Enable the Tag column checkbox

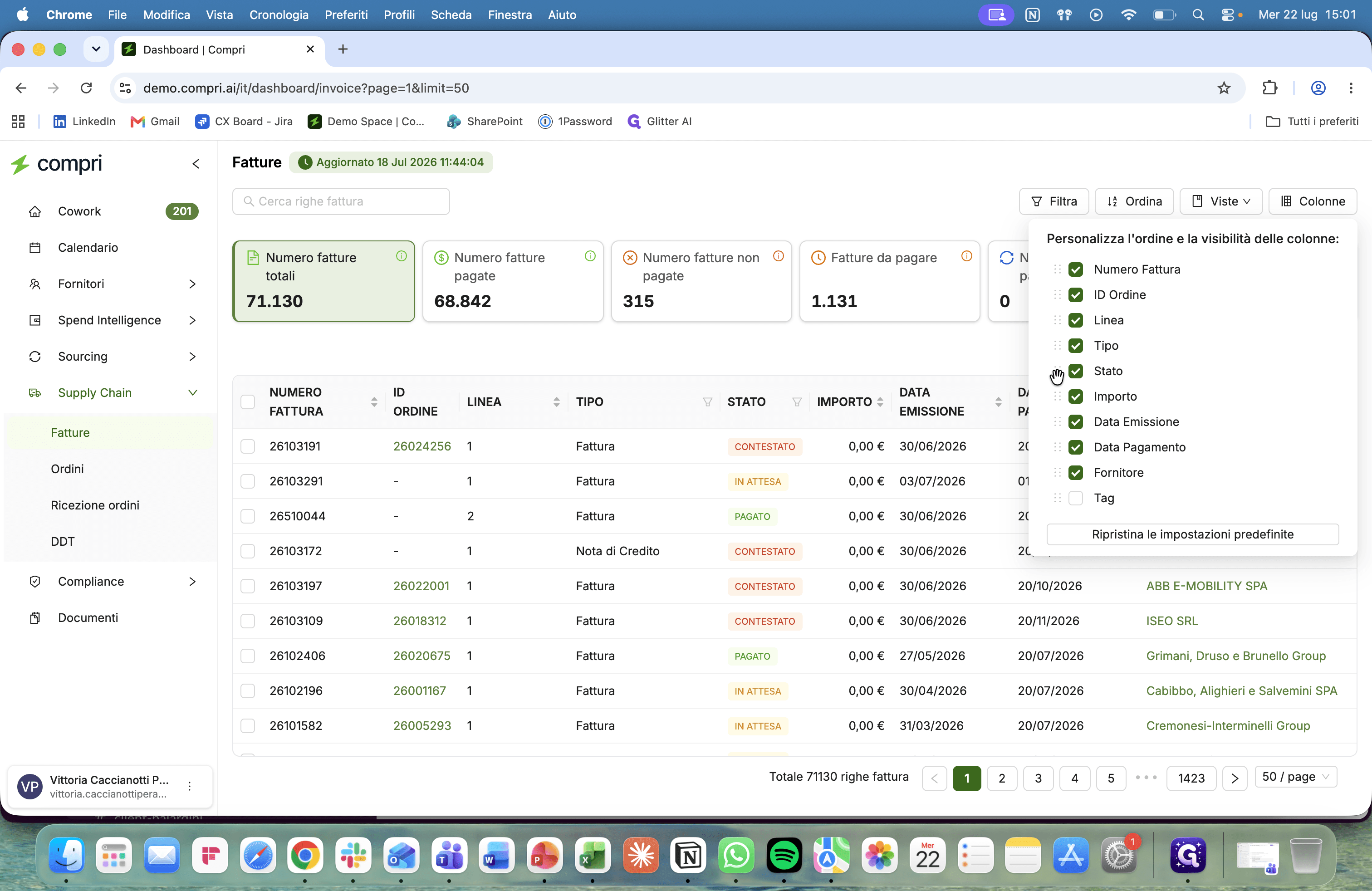(1075, 498)
